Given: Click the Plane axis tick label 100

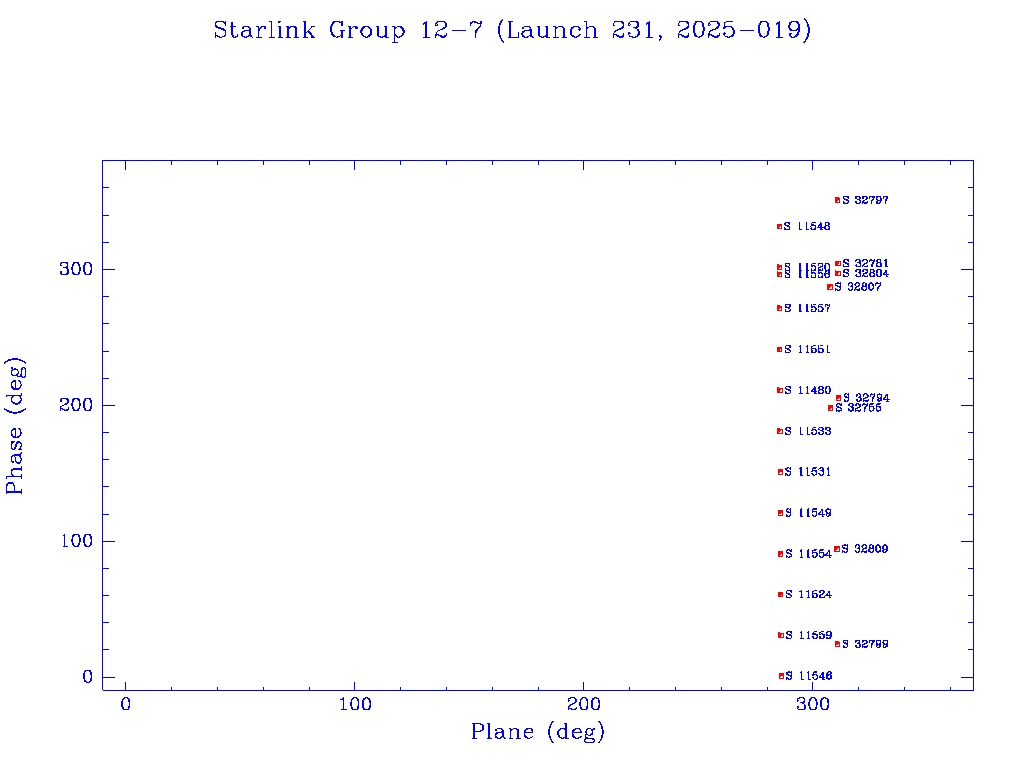Looking at the screenshot, I should [355, 704].
